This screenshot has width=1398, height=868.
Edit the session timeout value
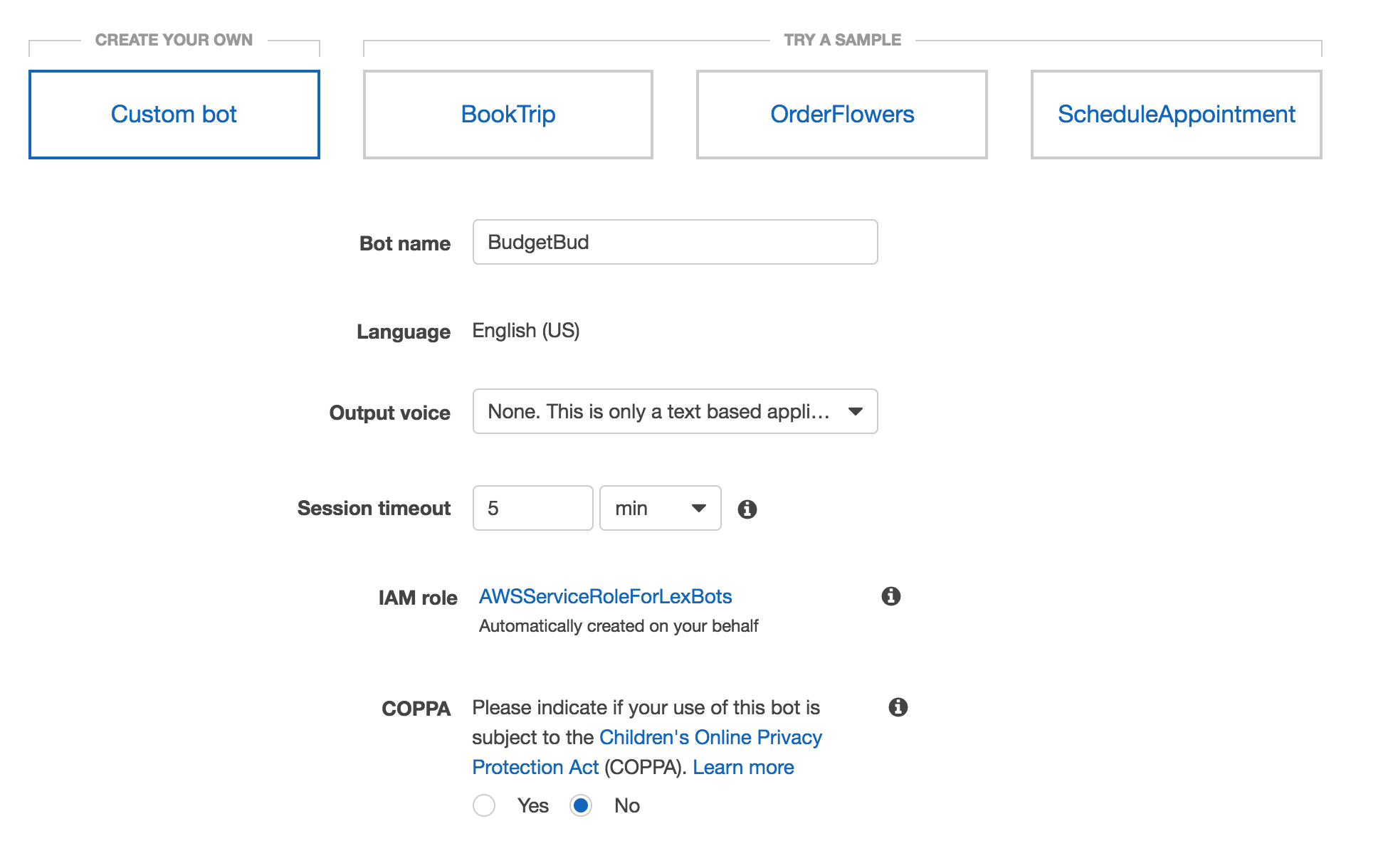point(532,508)
